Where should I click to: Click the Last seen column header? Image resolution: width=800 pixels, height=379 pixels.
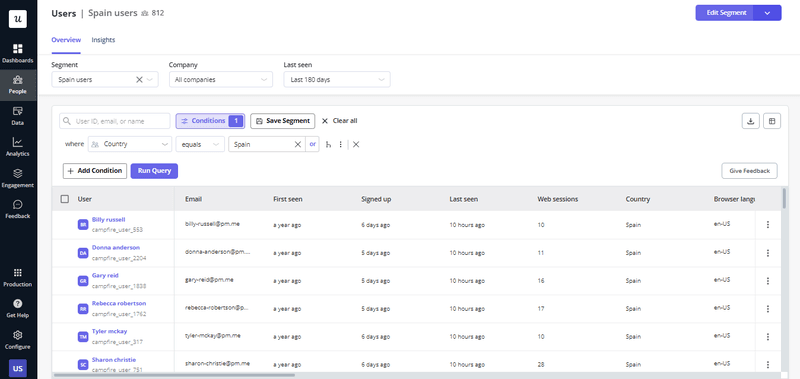[x=464, y=199]
